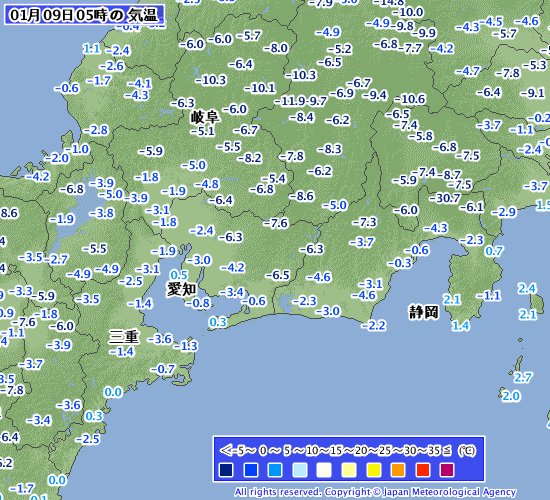Click the -1.0 temperature reading
550x500 pixels.
pyautogui.click(x=77, y=149)
